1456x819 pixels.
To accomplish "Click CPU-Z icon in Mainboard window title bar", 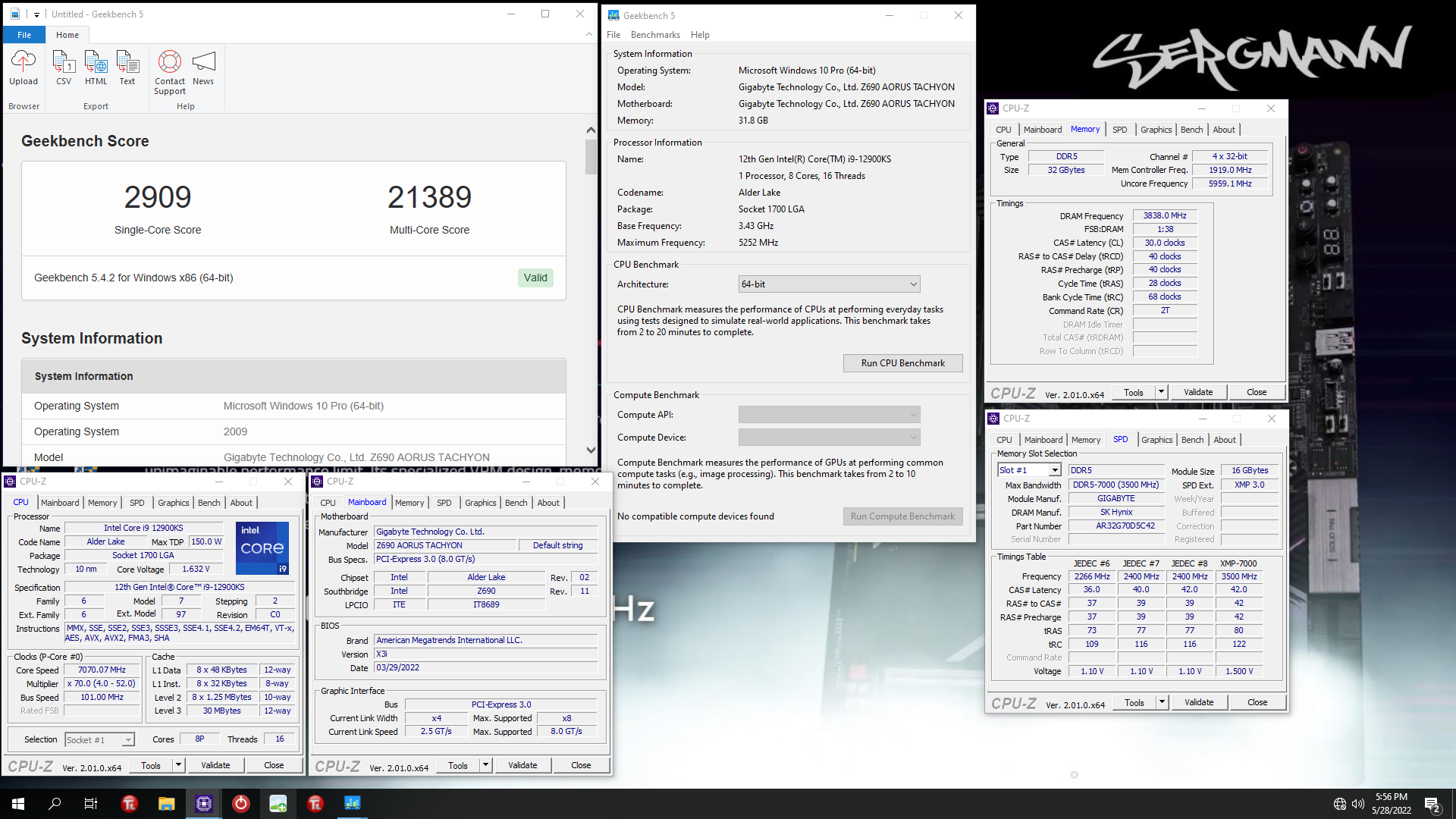I will 318,482.
